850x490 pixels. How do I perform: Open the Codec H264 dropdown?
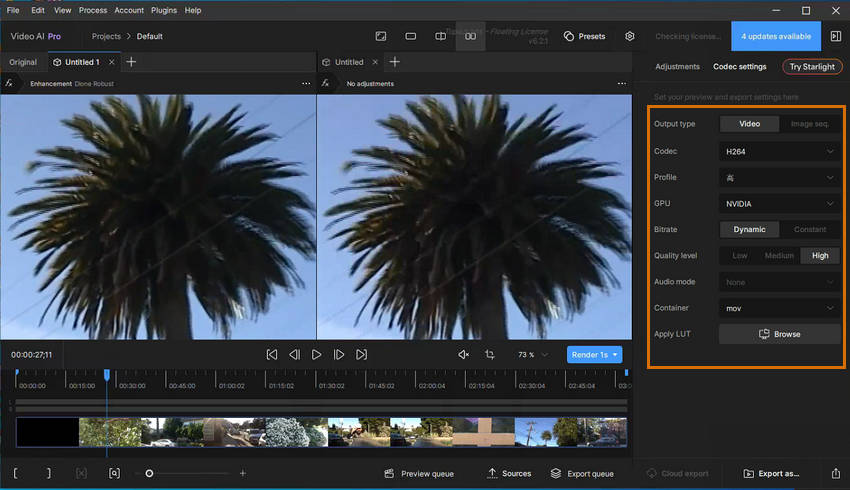[x=780, y=151]
